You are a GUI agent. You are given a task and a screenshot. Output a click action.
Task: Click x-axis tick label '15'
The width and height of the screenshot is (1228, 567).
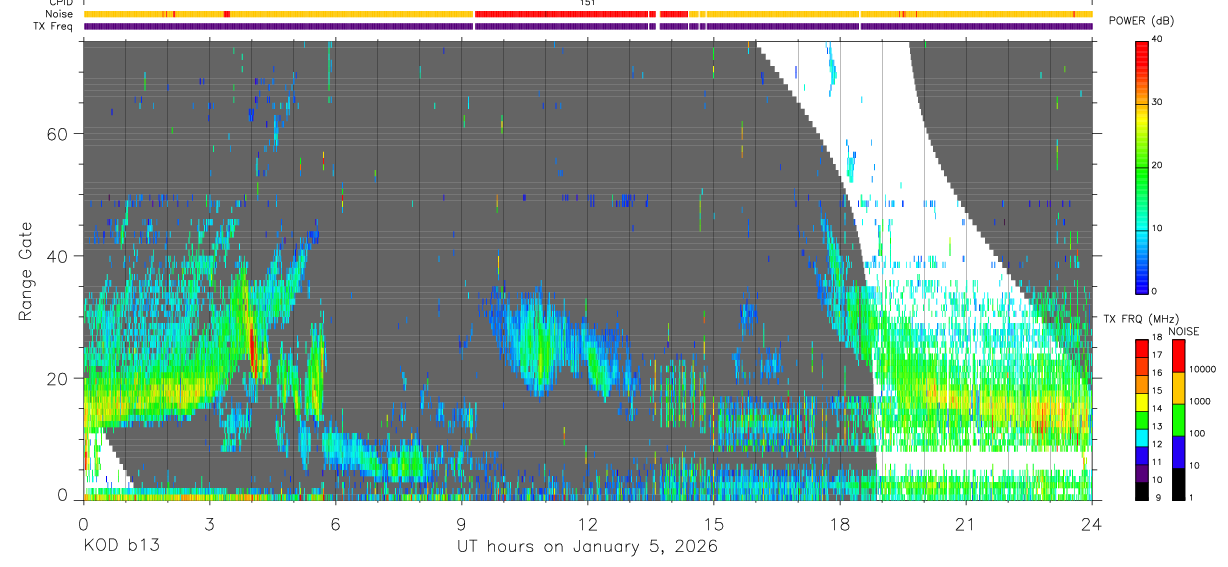pyautogui.click(x=713, y=524)
